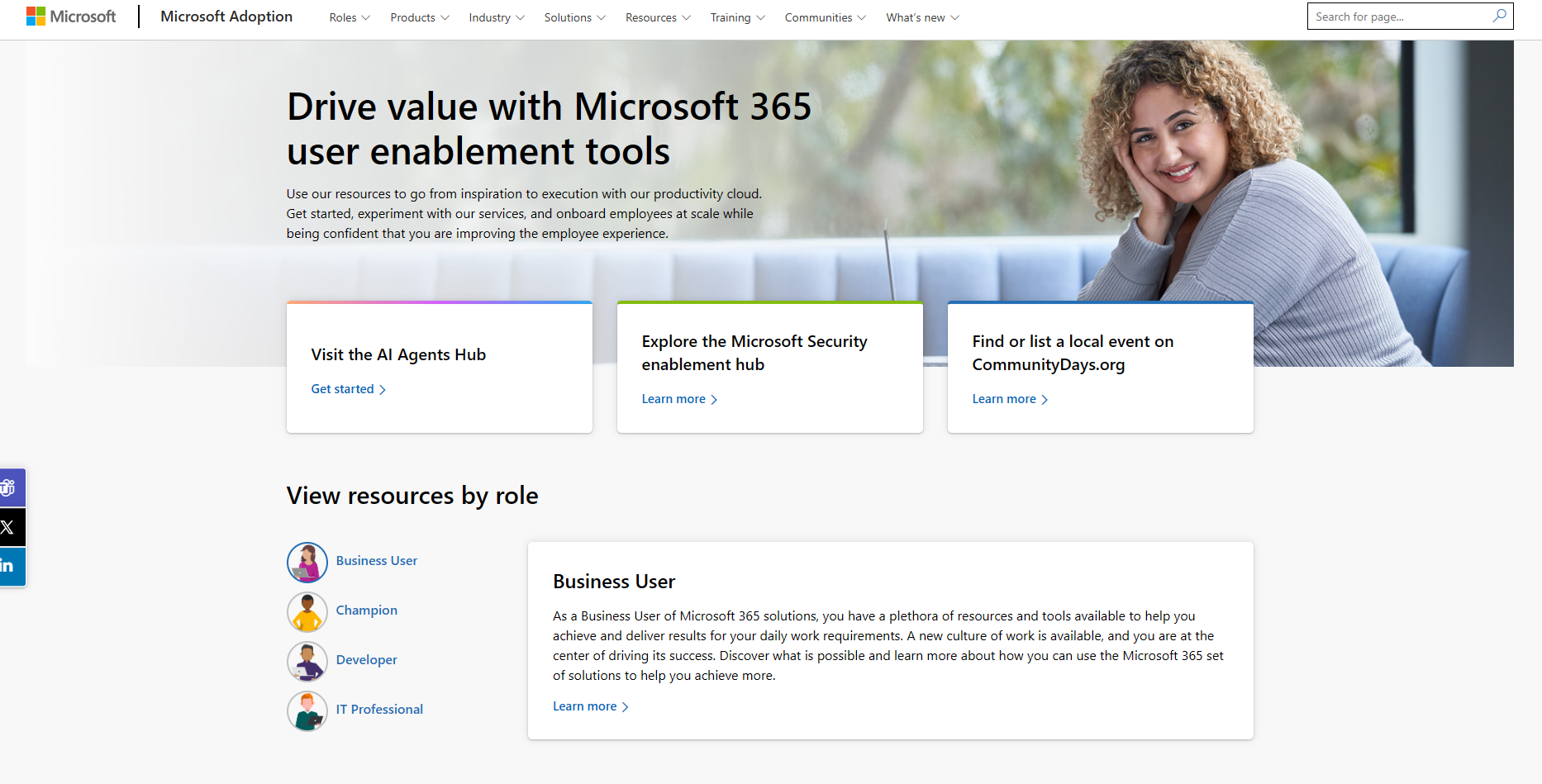Screen dimensions: 1542x784
Task: Open the What's new dropdown
Action: pyautogui.click(x=922, y=17)
